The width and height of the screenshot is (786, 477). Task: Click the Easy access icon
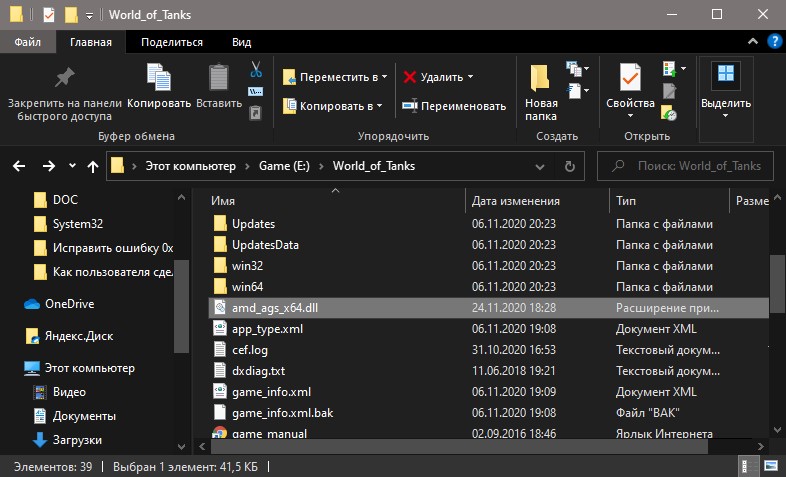click(x=577, y=91)
